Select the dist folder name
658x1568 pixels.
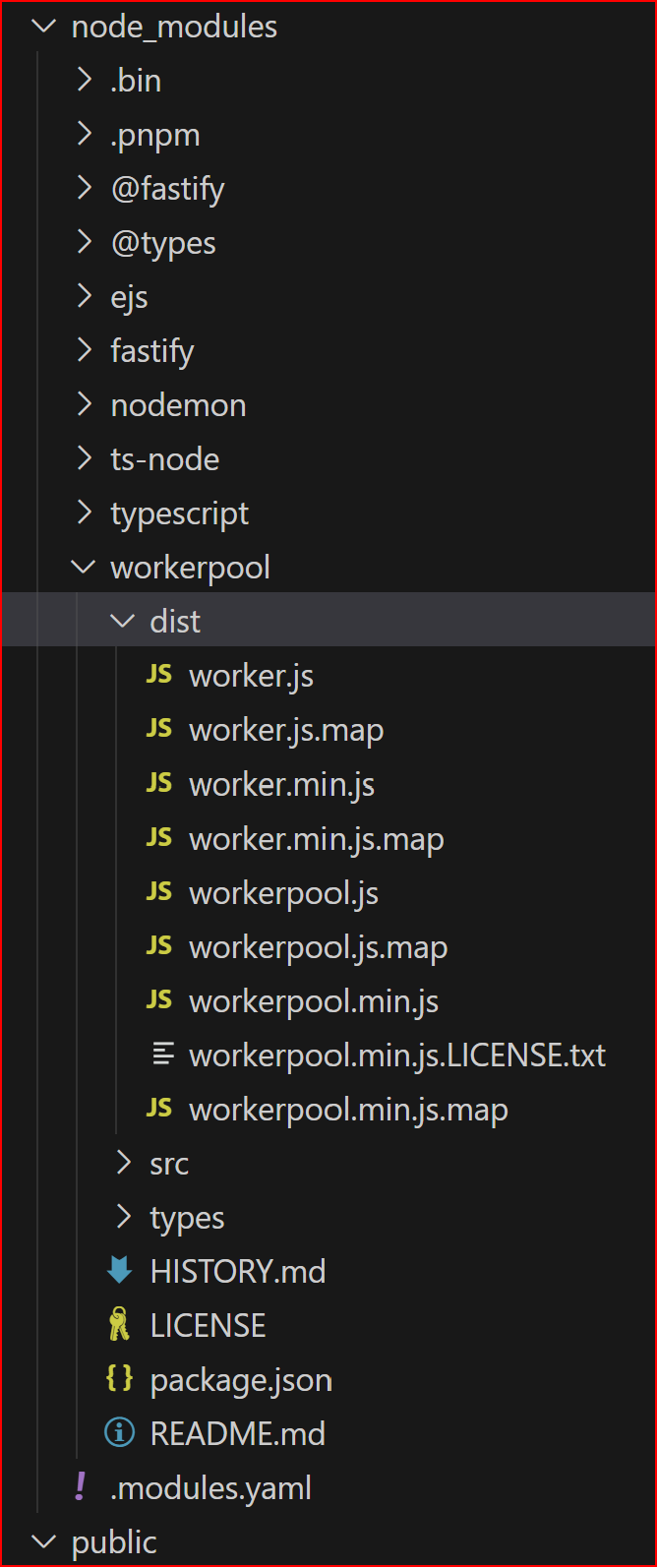pos(175,622)
